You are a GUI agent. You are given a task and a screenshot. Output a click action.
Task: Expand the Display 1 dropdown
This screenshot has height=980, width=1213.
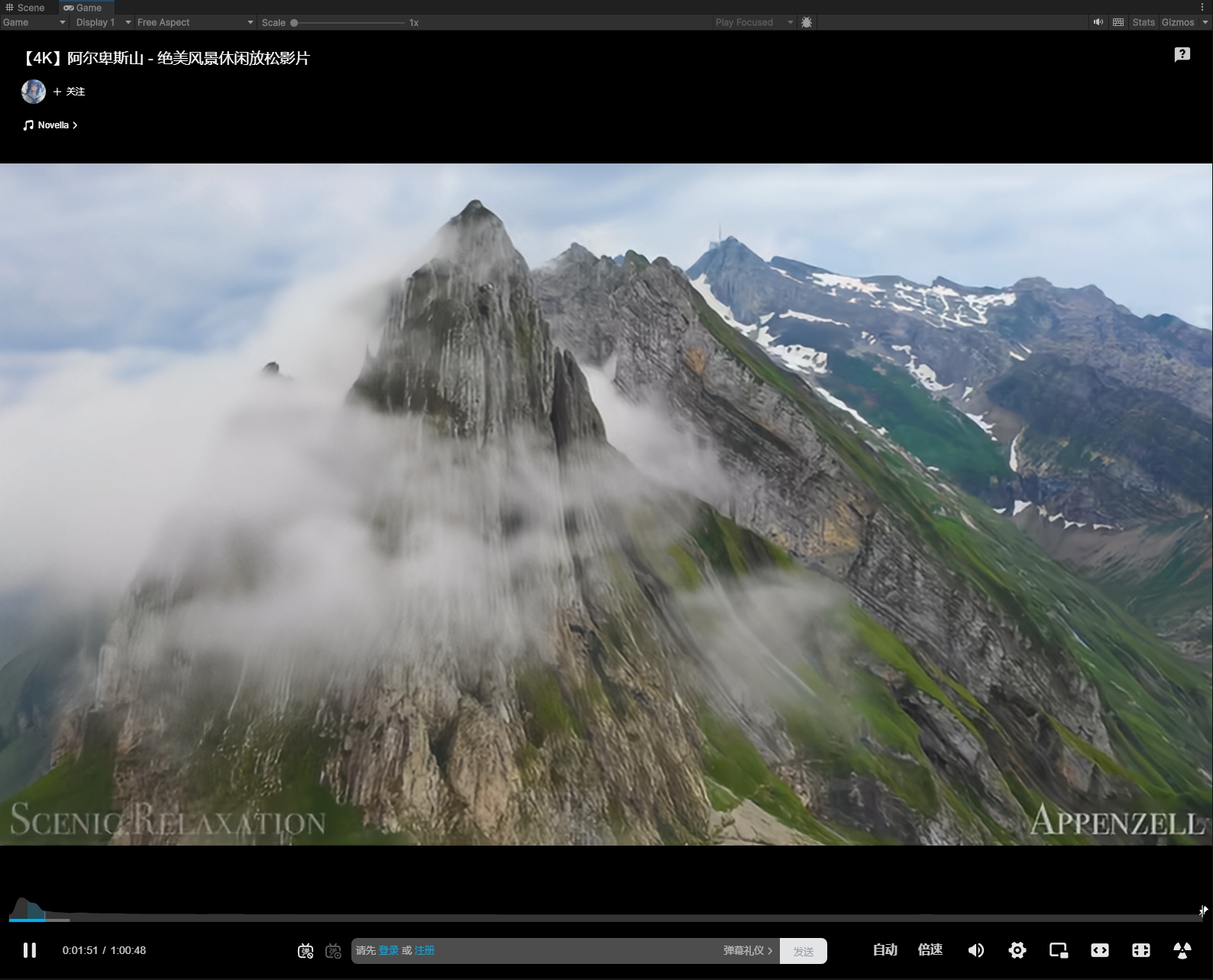pos(103,22)
